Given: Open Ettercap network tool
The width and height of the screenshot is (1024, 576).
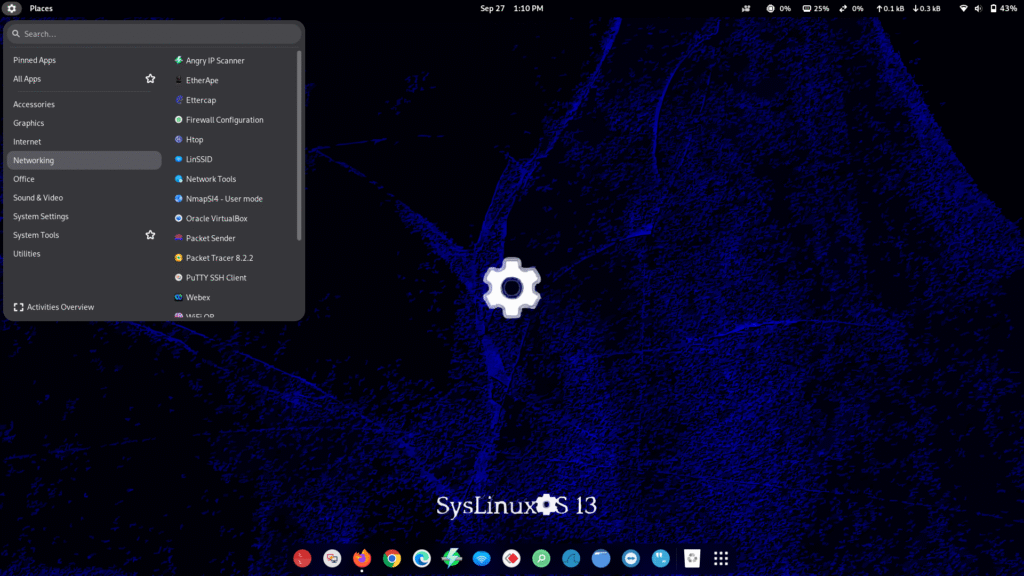Looking at the screenshot, I should tap(200, 100).
